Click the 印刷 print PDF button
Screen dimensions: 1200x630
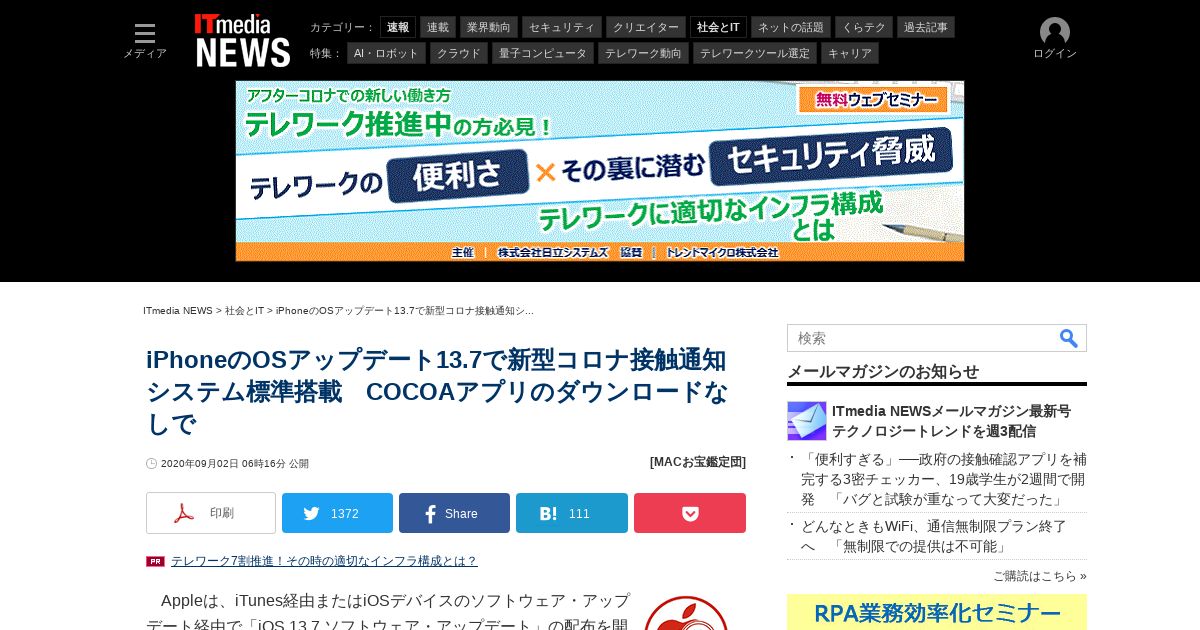(x=211, y=513)
